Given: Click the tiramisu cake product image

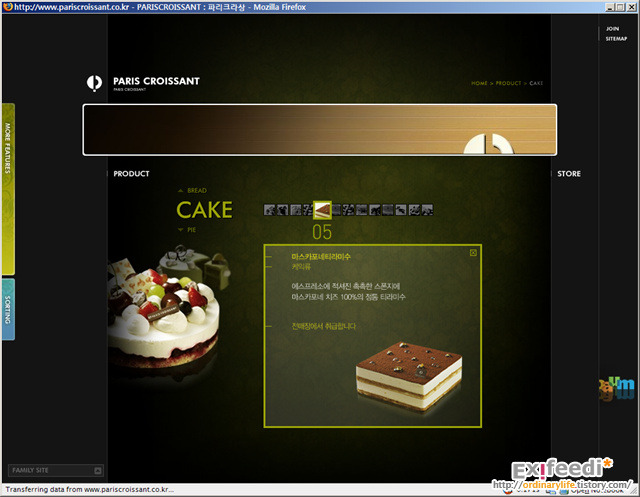Looking at the screenshot, I should pos(409,375).
